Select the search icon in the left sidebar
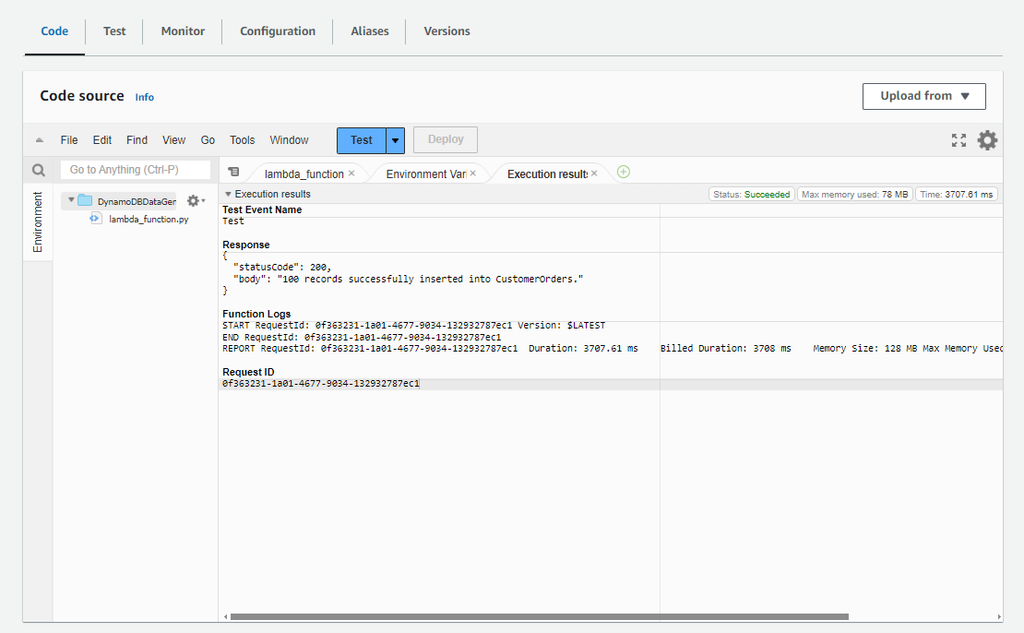This screenshot has width=1024, height=633. 38,170
